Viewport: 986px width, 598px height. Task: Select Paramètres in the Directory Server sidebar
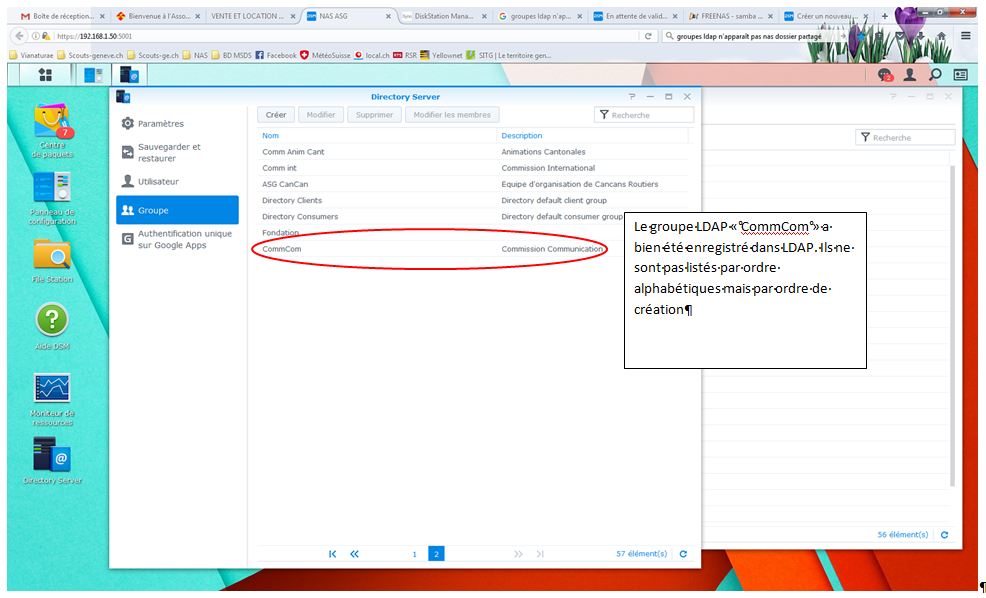coord(160,124)
